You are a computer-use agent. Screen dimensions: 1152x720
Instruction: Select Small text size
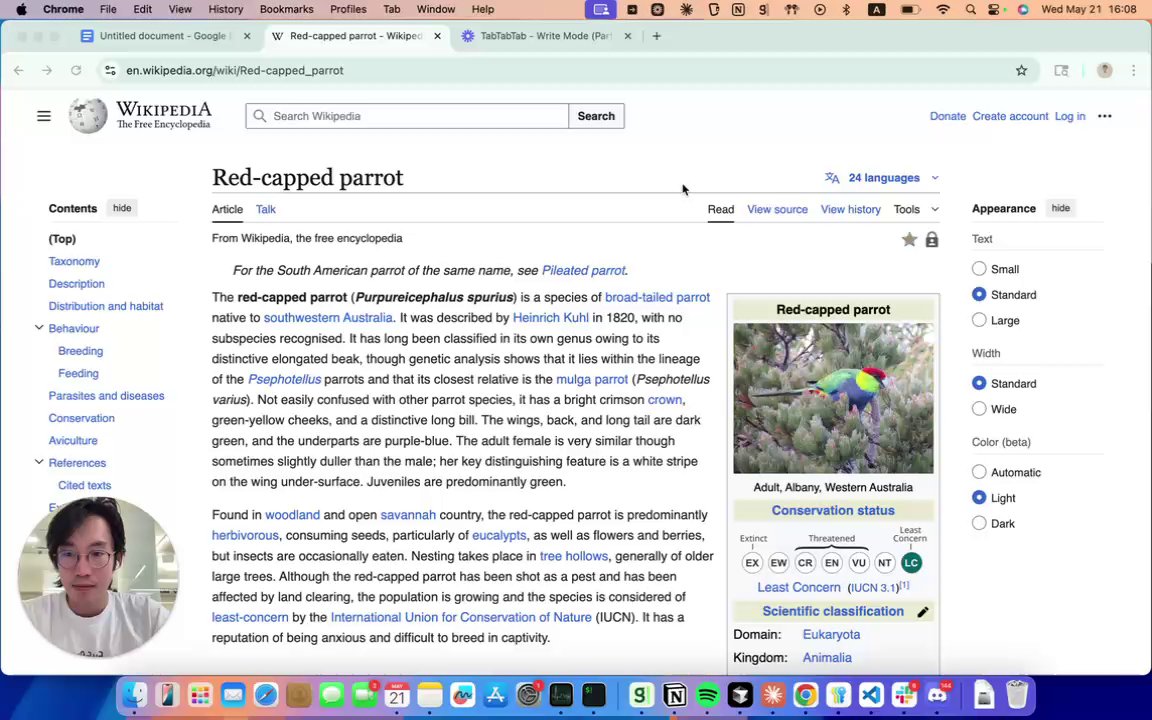point(979,269)
